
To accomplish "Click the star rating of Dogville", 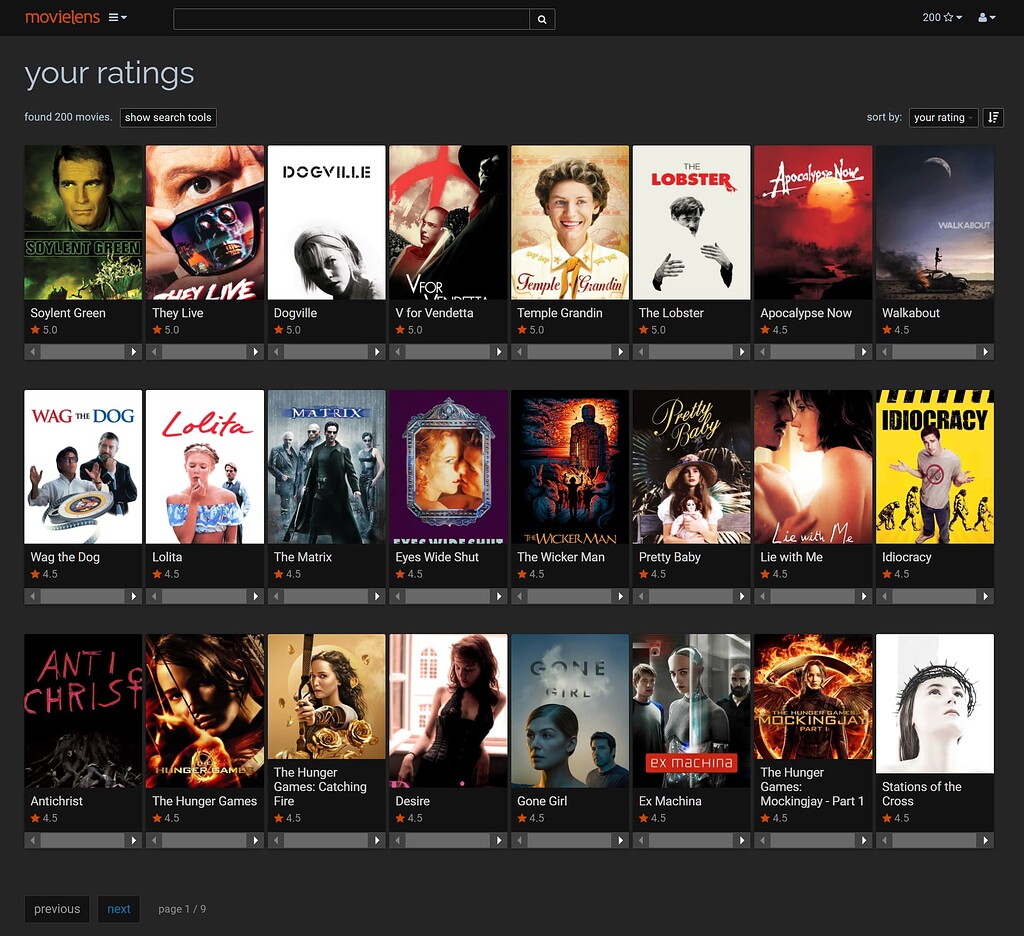I will click(287, 330).
